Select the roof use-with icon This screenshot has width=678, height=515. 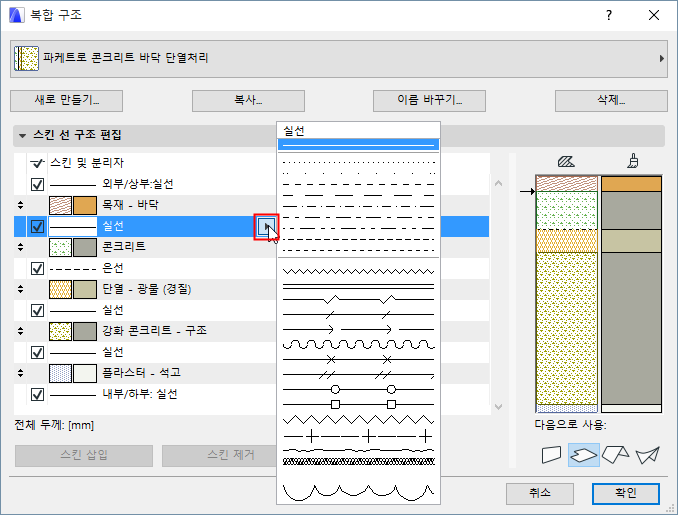pos(615,455)
